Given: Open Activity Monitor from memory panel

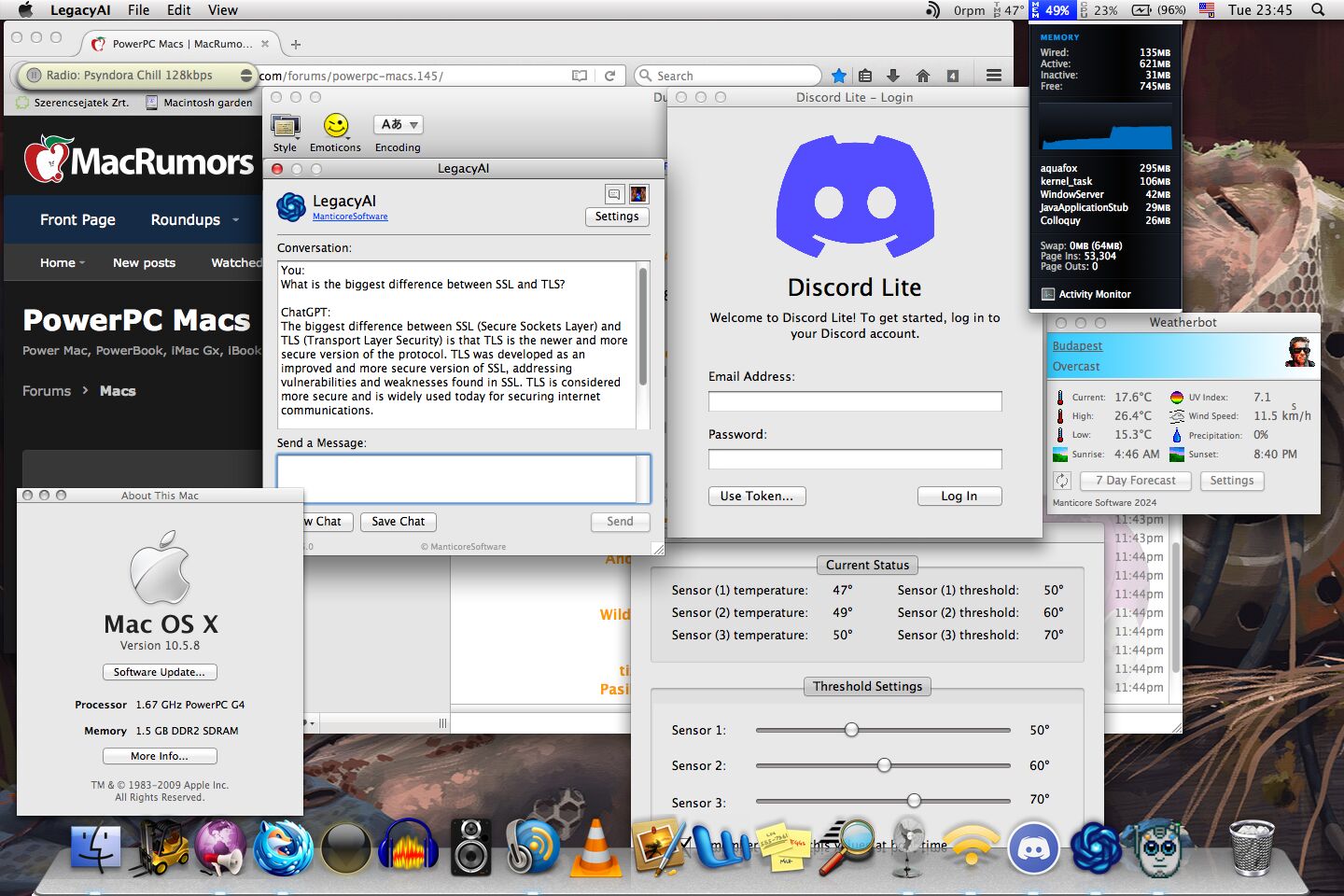Looking at the screenshot, I should [x=1085, y=294].
